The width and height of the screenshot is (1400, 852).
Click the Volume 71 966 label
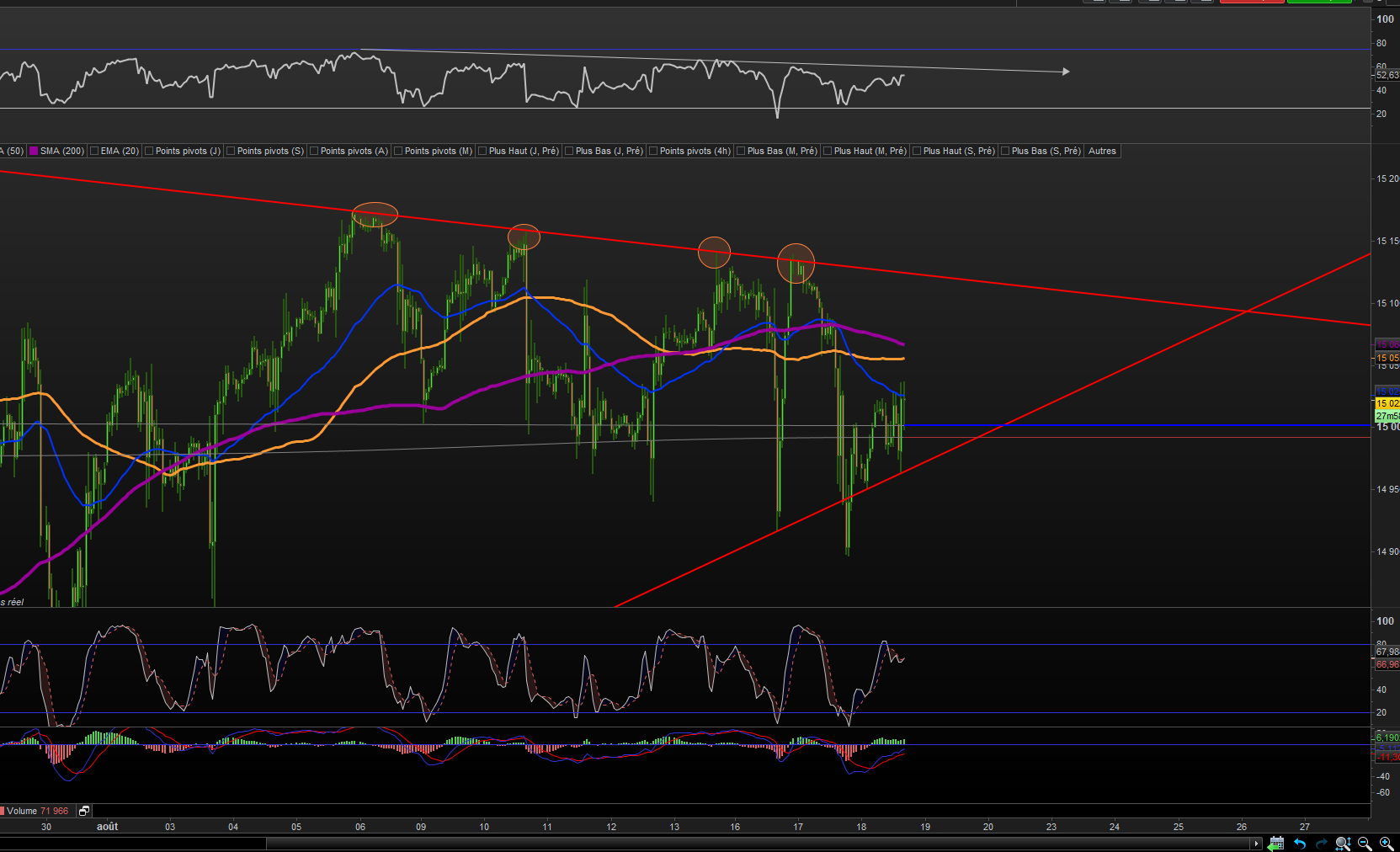[38, 811]
